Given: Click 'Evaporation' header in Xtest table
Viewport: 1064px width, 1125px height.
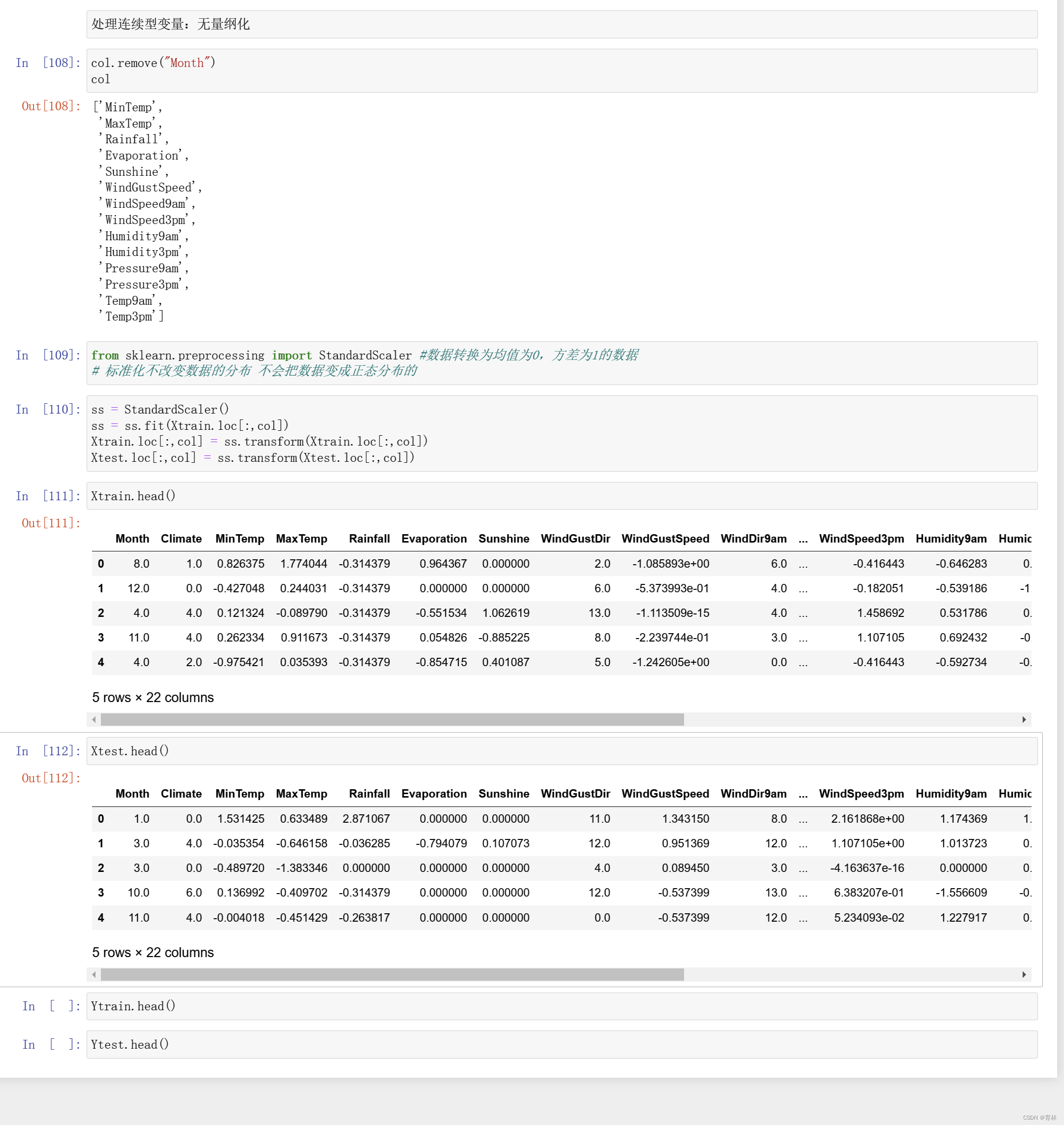Looking at the screenshot, I should tap(434, 794).
